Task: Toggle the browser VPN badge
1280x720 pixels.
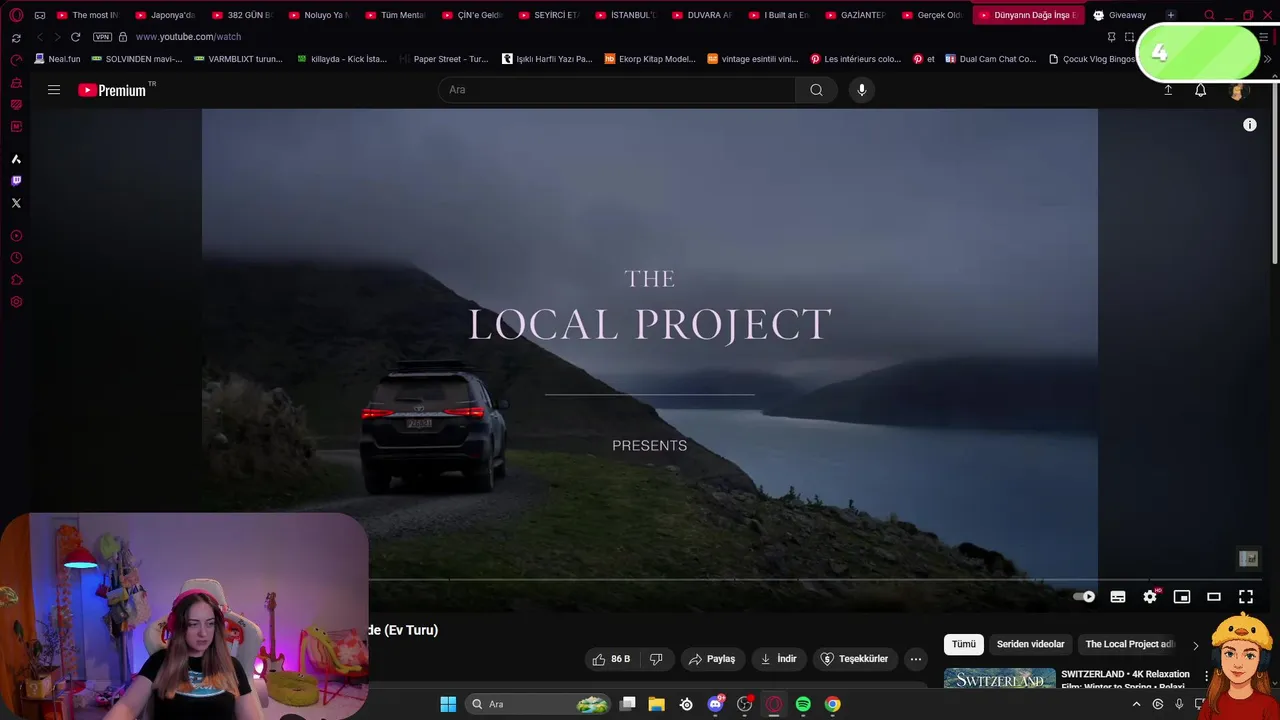Action: tap(102, 37)
